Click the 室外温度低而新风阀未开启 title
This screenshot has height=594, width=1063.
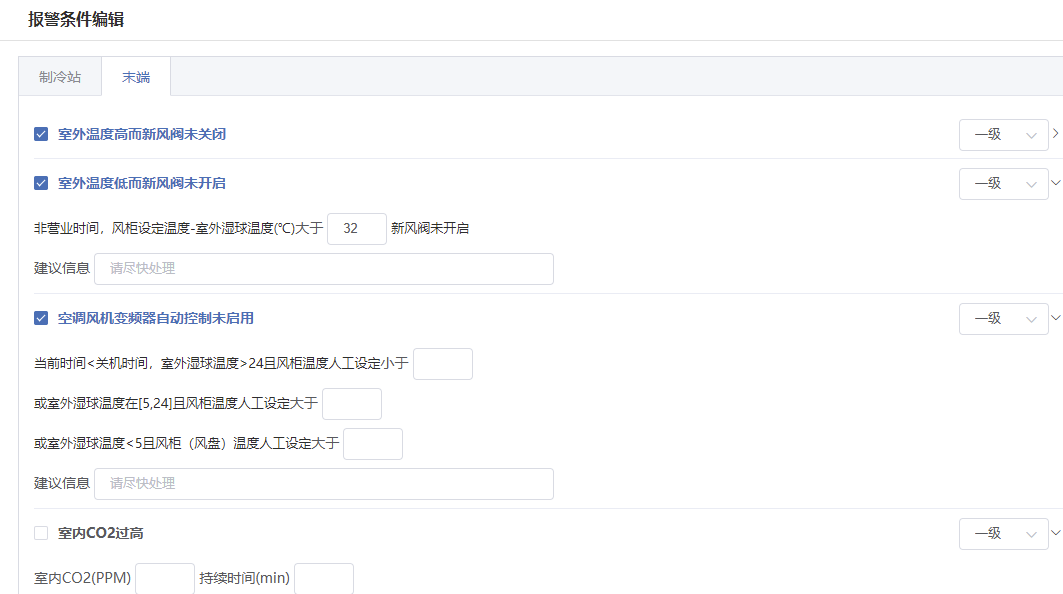142,183
